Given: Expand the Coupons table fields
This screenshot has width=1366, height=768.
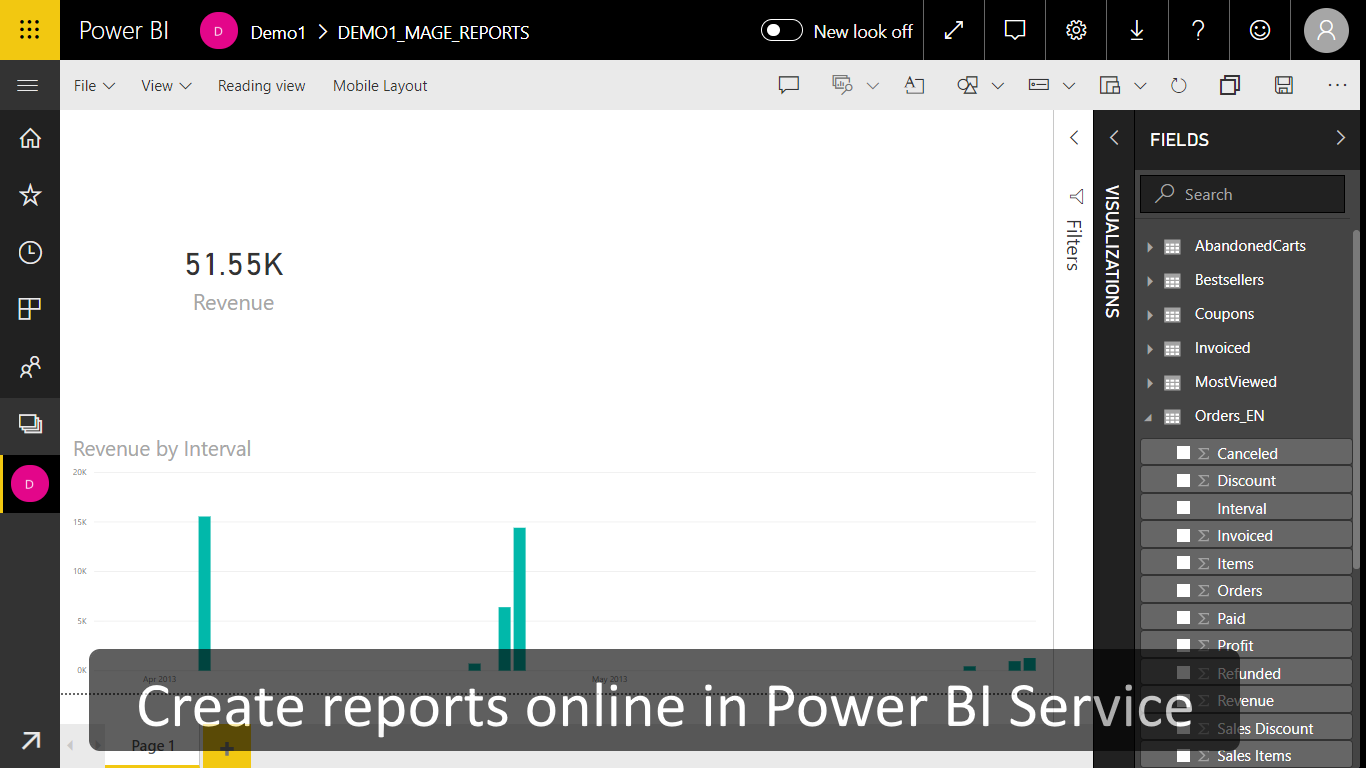Looking at the screenshot, I should click(x=1150, y=314).
